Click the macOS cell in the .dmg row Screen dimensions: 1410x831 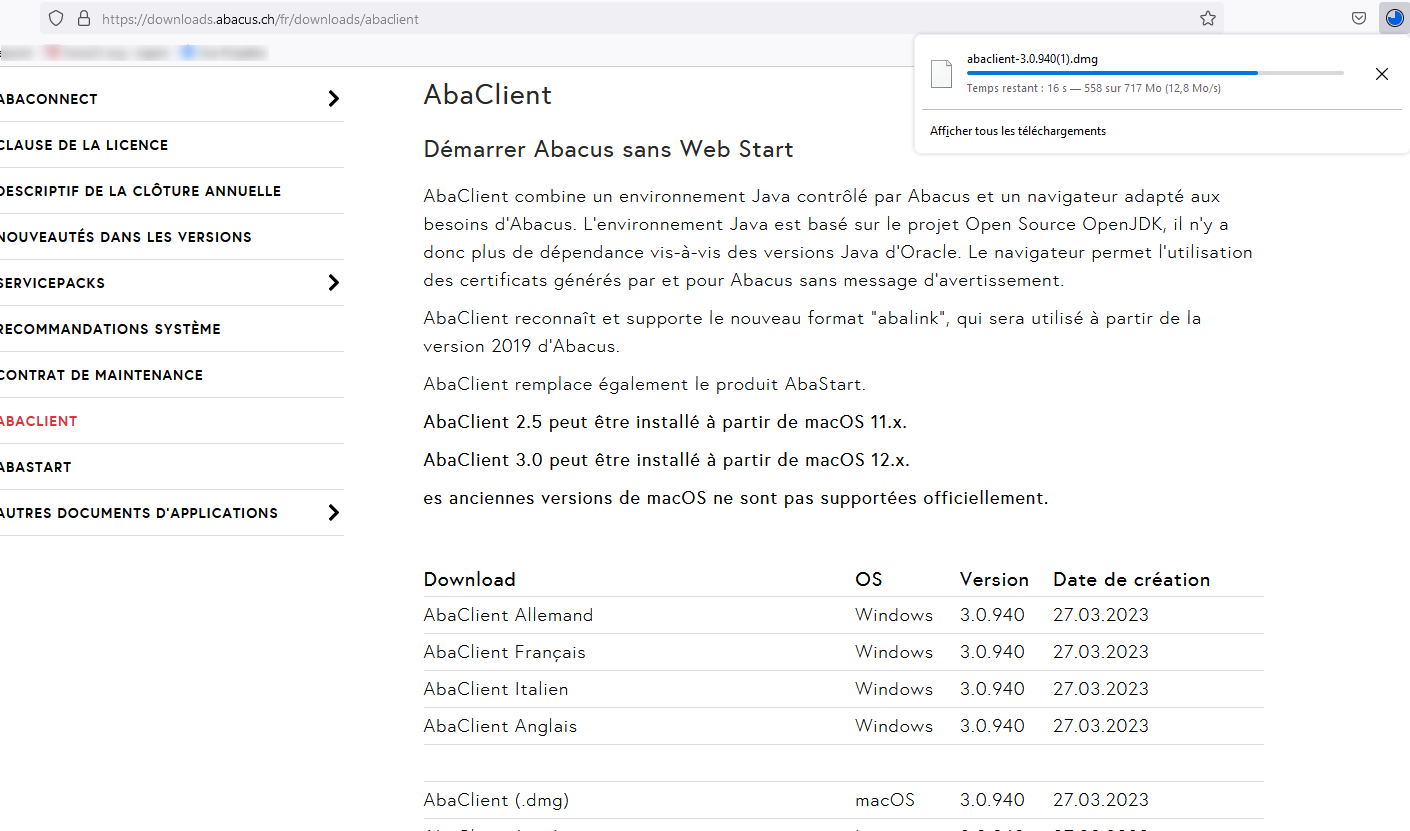pos(885,800)
